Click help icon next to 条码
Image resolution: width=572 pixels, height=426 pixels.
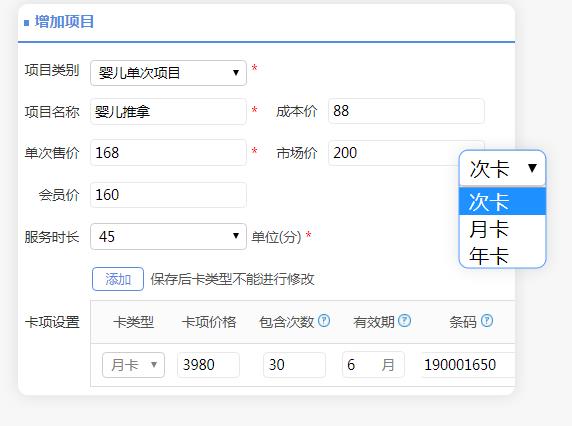487,321
